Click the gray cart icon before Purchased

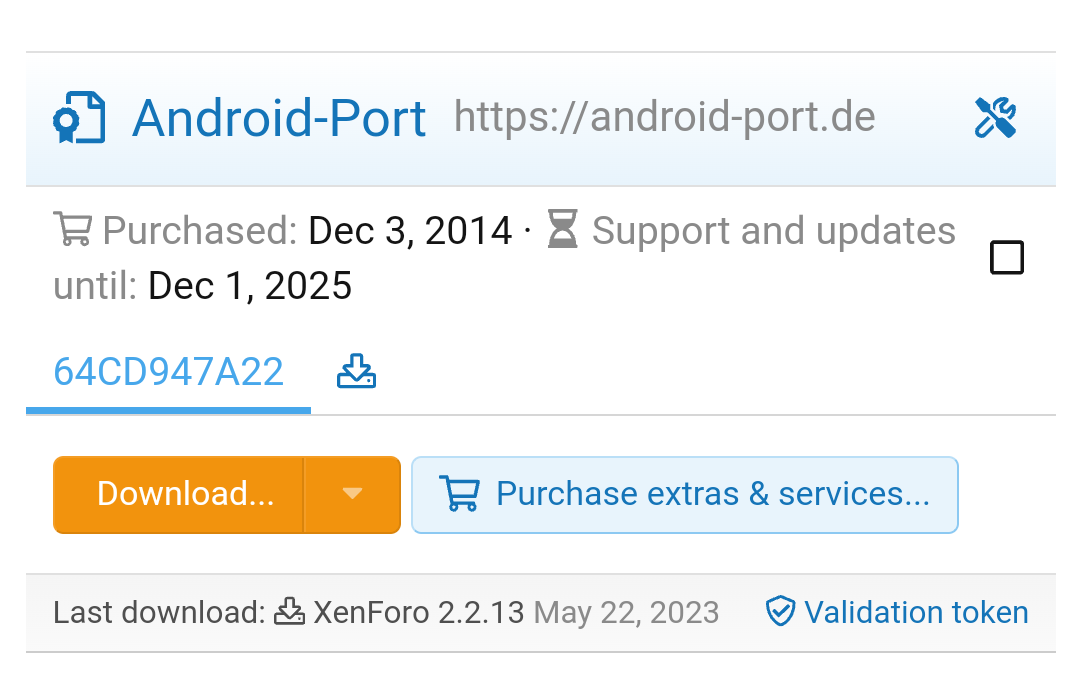click(x=72, y=231)
